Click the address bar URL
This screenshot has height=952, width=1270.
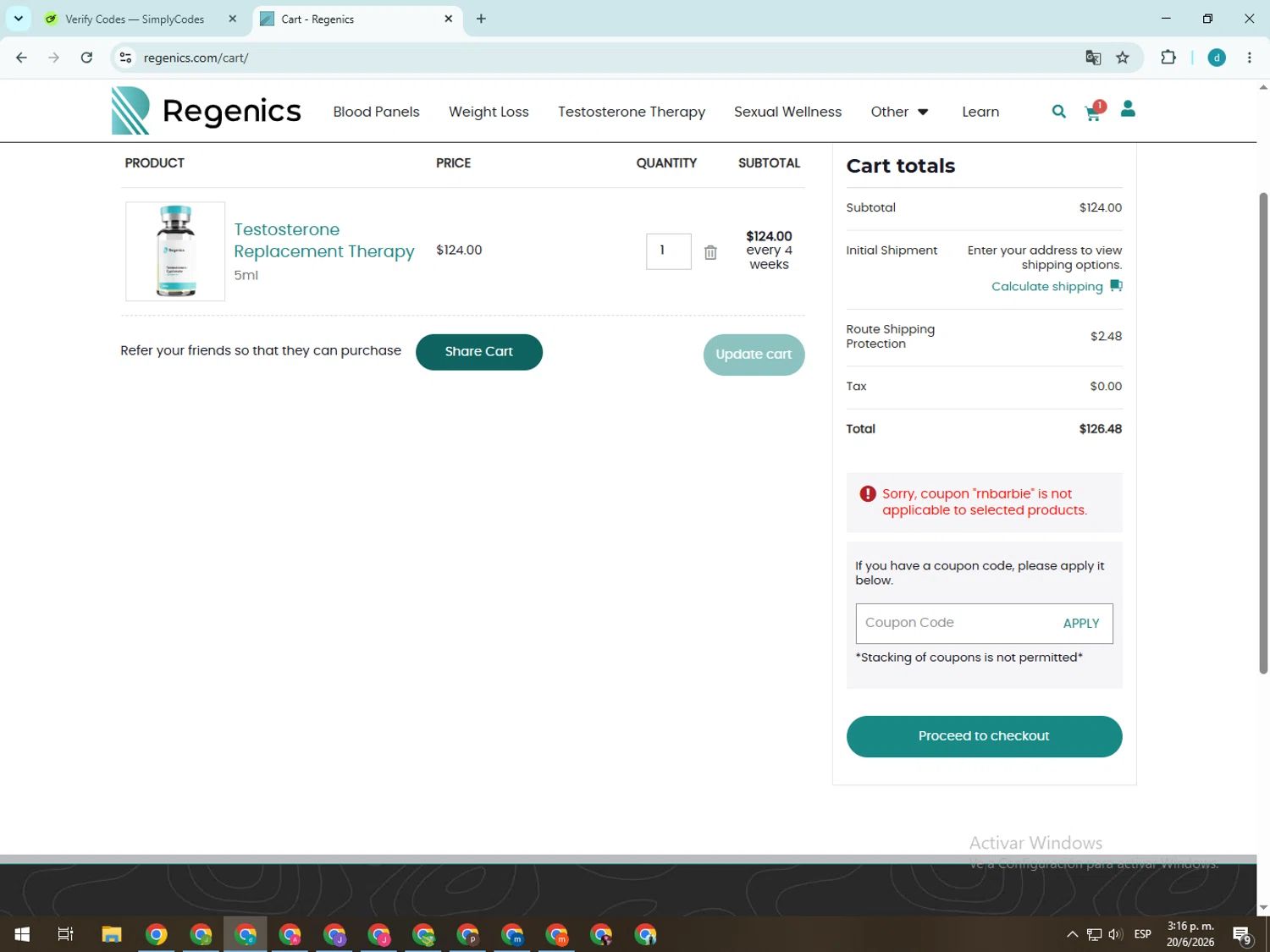pyautogui.click(x=196, y=58)
